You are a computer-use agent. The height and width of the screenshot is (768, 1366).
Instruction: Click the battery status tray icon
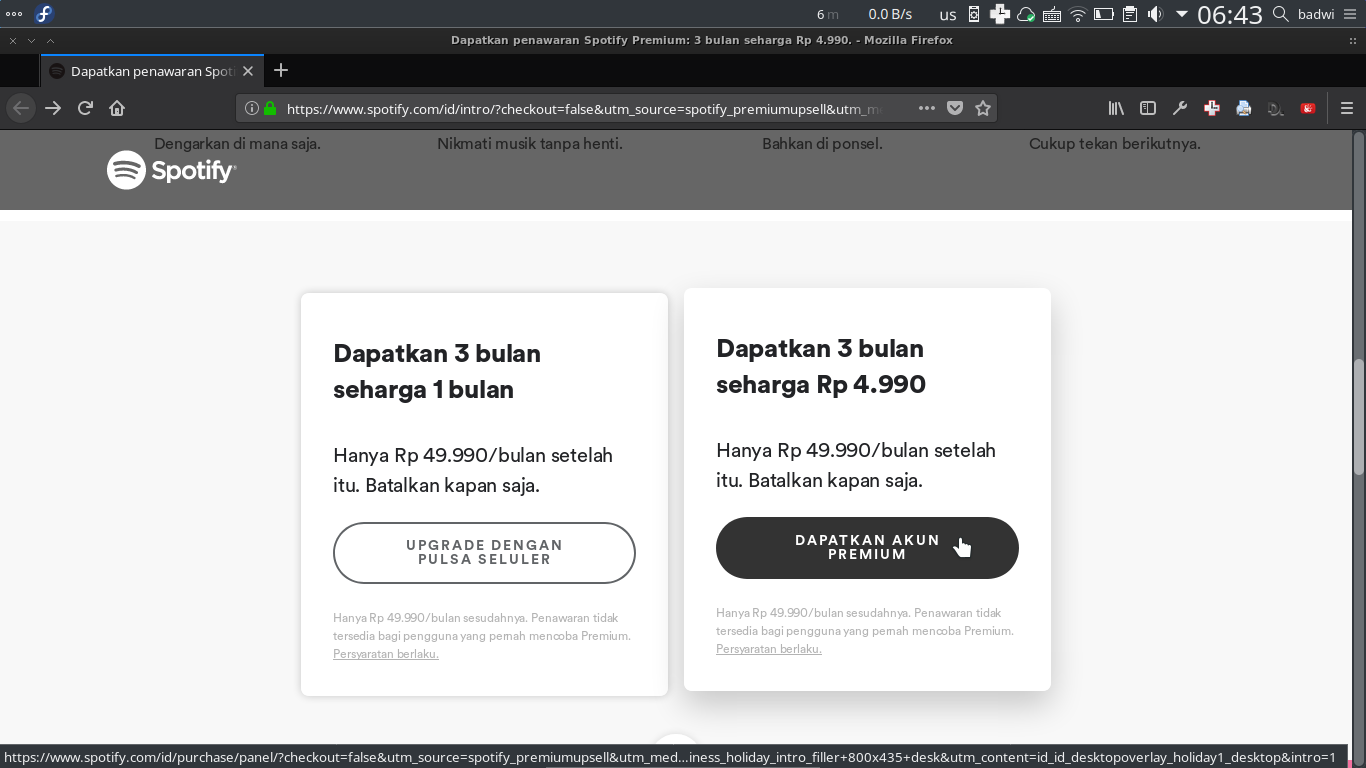[1103, 14]
